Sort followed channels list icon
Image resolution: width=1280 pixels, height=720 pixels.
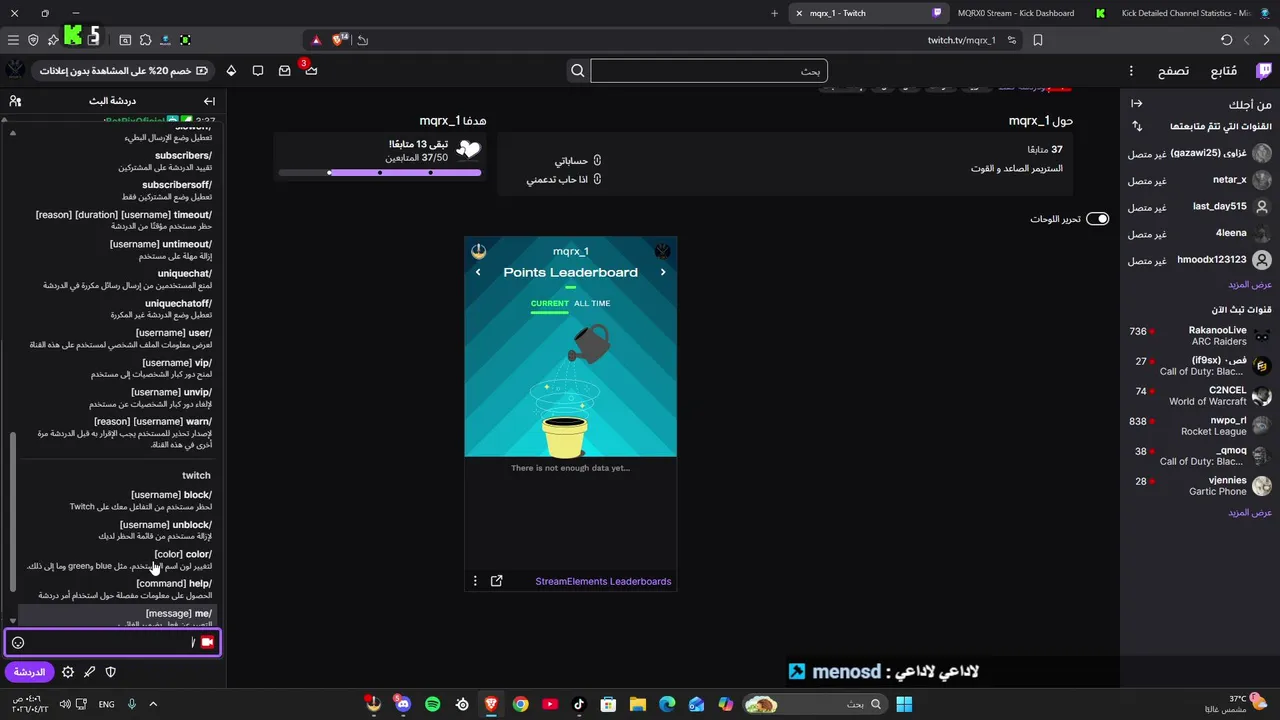[x=1137, y=126]
